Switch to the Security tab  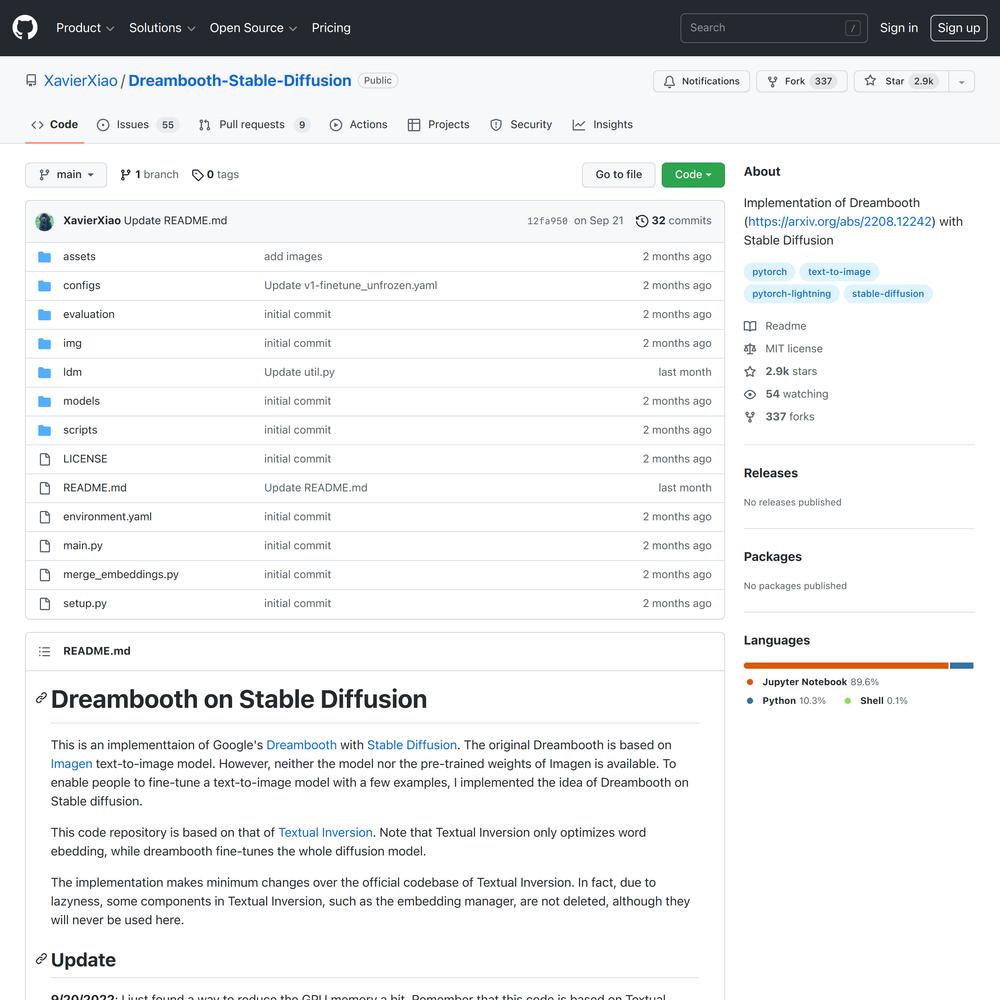click(x=521, y=125)
